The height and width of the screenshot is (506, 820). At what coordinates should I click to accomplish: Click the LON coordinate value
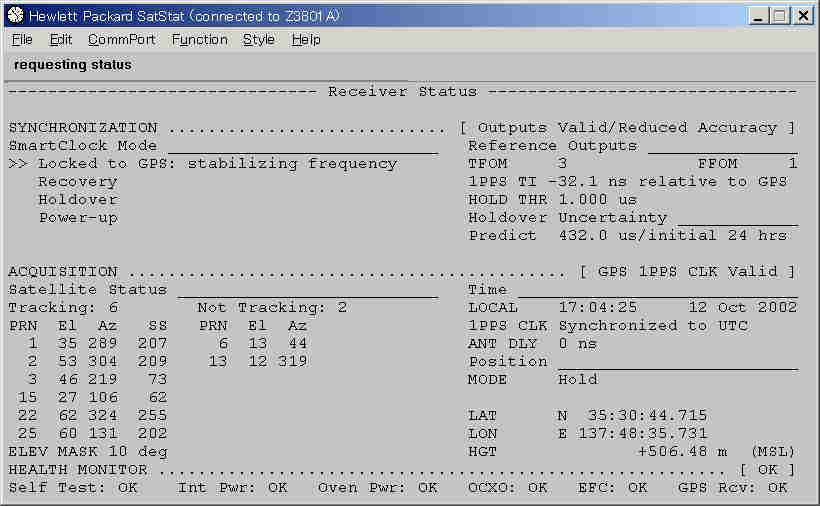(x=632, y=434)
